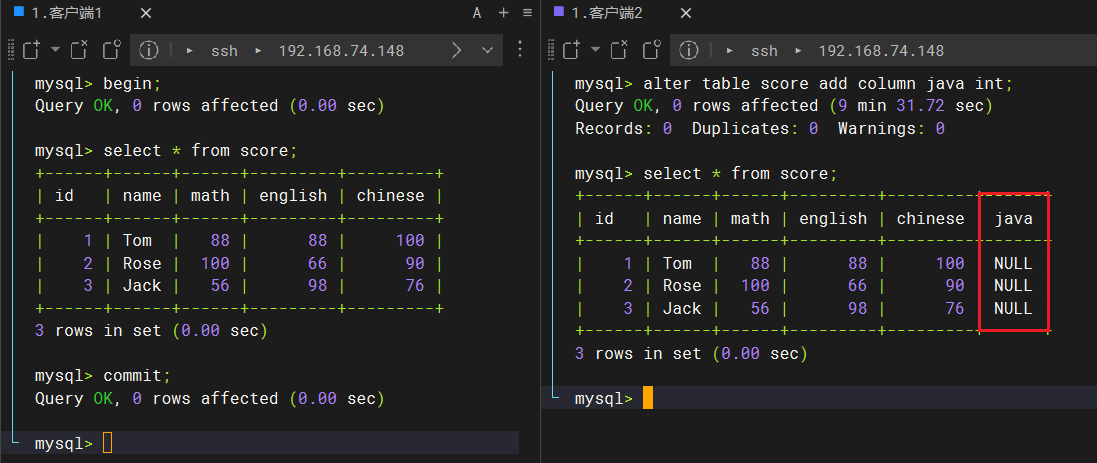The width and height of the screenshot is (1097, 463).
Task: Click 'Tom' cell in 客户端1 table
Action: (137, 241)
